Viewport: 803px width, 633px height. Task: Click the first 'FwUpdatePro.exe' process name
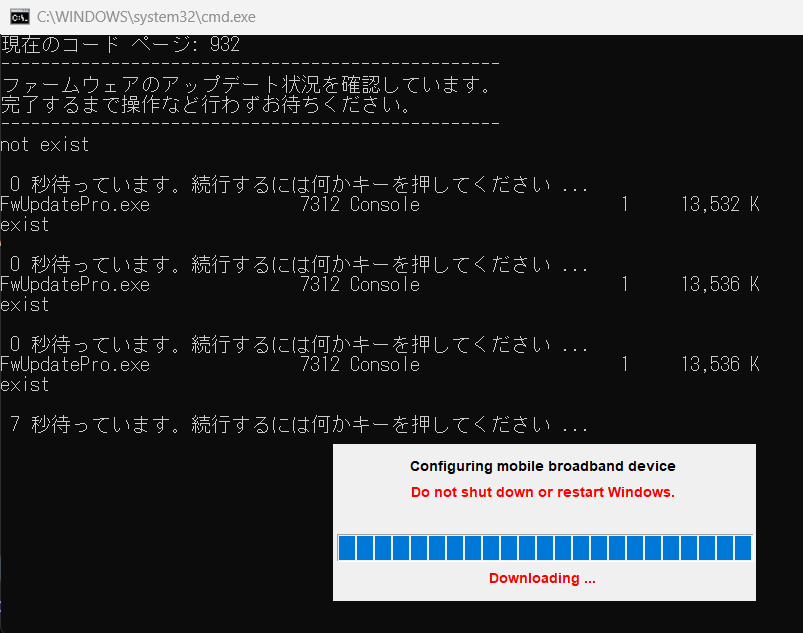[75, 205]
